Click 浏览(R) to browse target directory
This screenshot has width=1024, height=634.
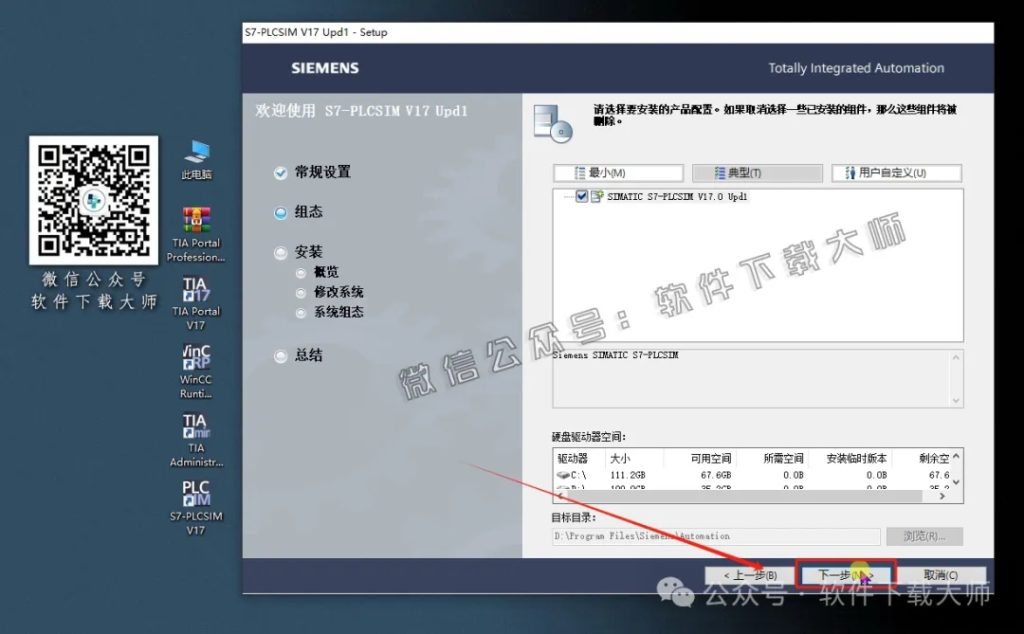pos(925,536)
